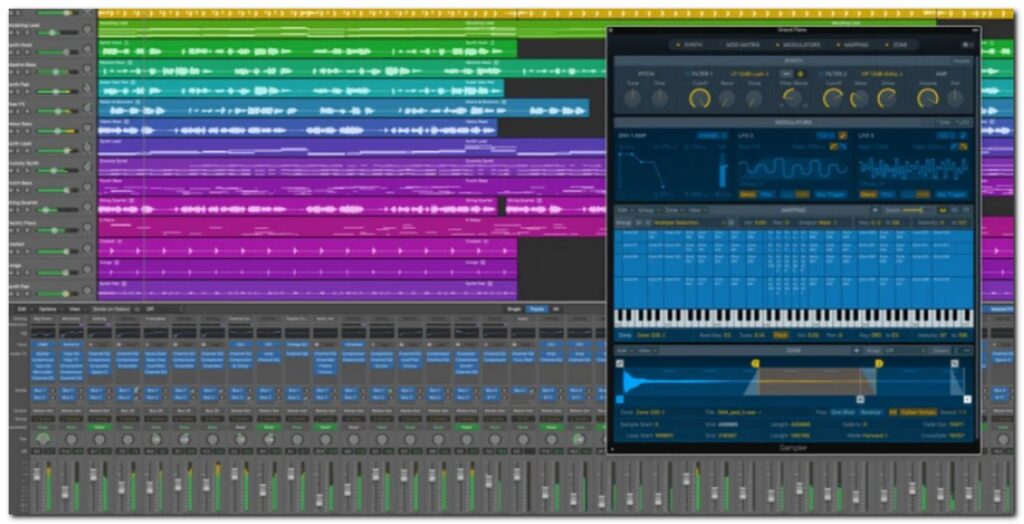
Task: Click the Amp Volume knob
Action: pos(927,98)
